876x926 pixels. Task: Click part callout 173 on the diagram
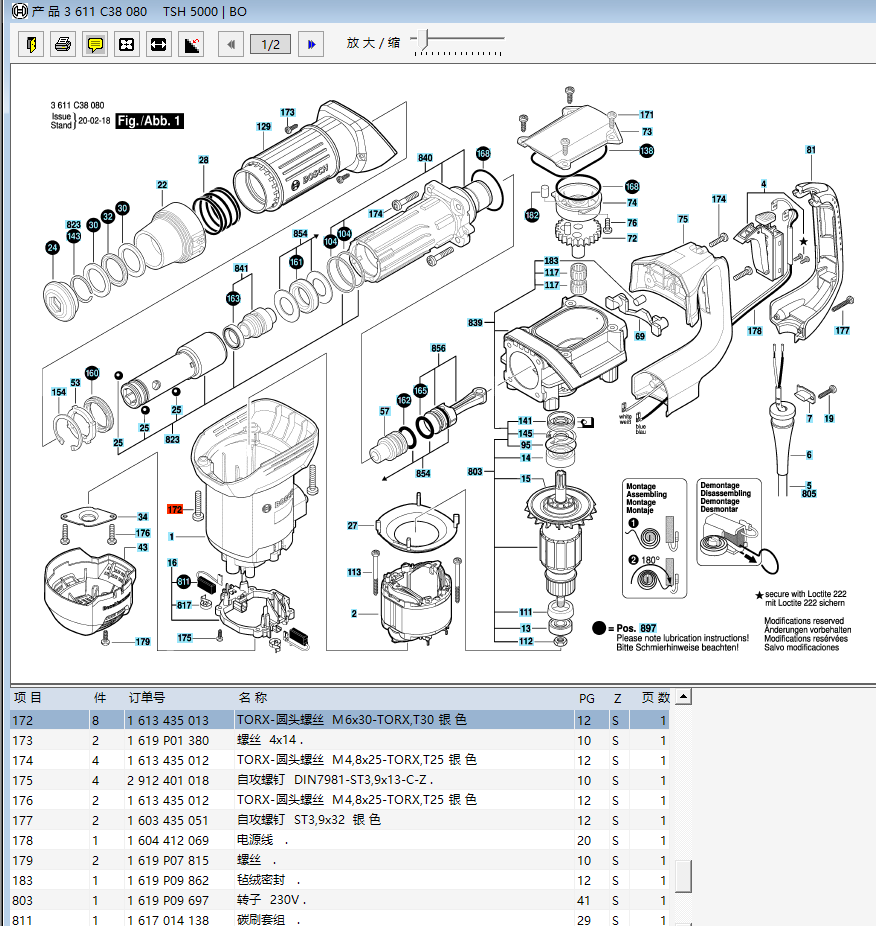tap(288, 112)
